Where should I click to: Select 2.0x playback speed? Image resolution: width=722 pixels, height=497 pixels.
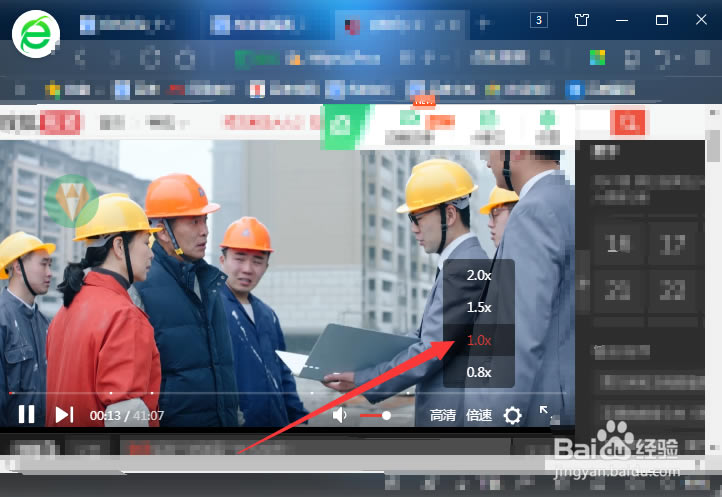479,275
